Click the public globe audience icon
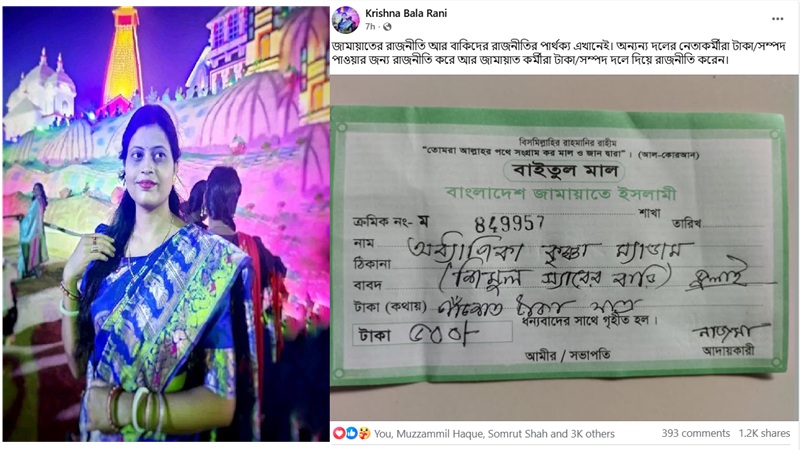The height and width of the screenshot is (450, 800). click(387, 27)
